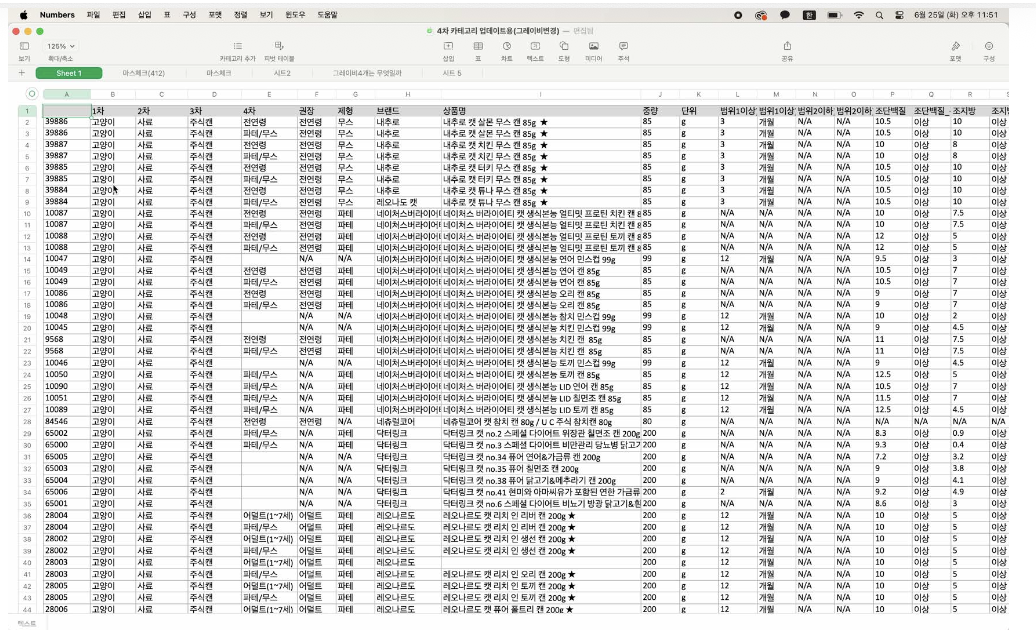Click the table select-all circle handle
The image size is (1036, 630).
pos(31,94)
